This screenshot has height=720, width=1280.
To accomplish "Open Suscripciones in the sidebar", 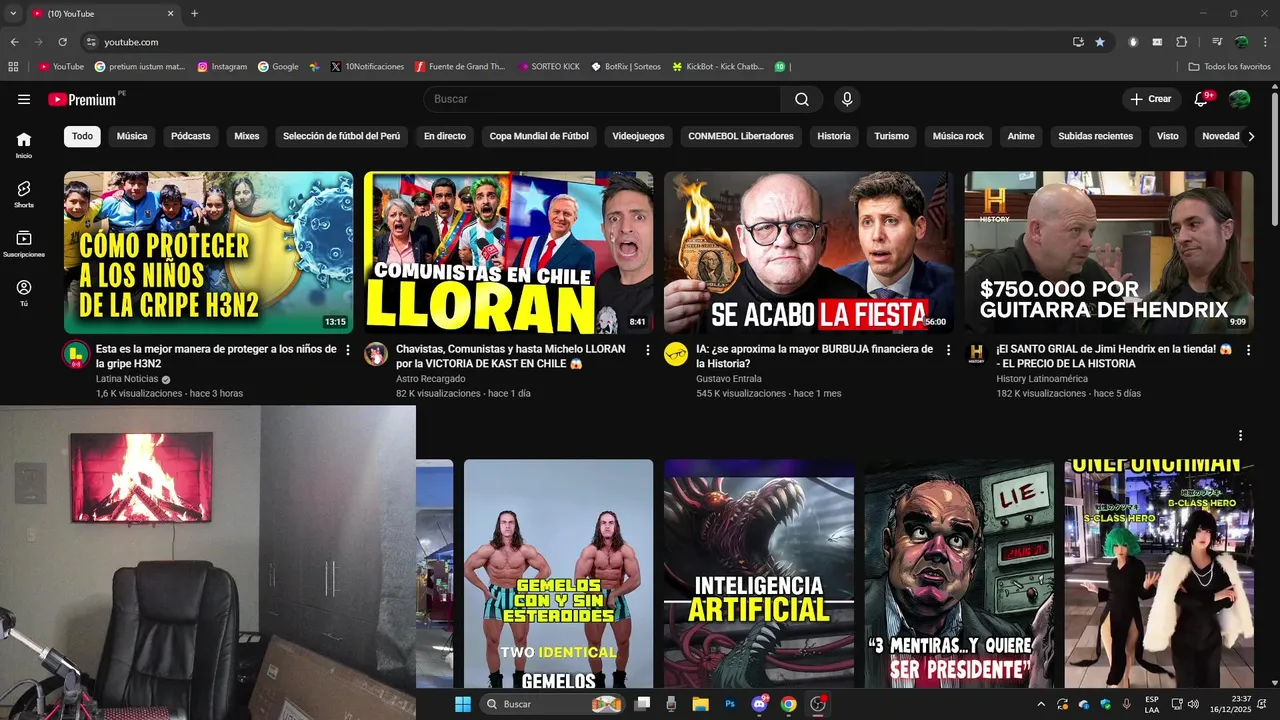I will [x=24, y=244].
